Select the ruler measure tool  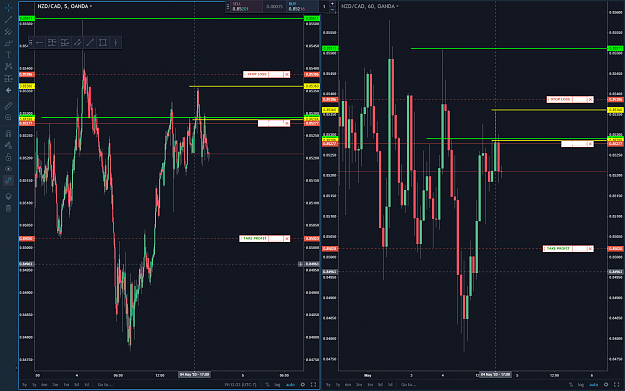pyautogui.click(x=8, y=106)
